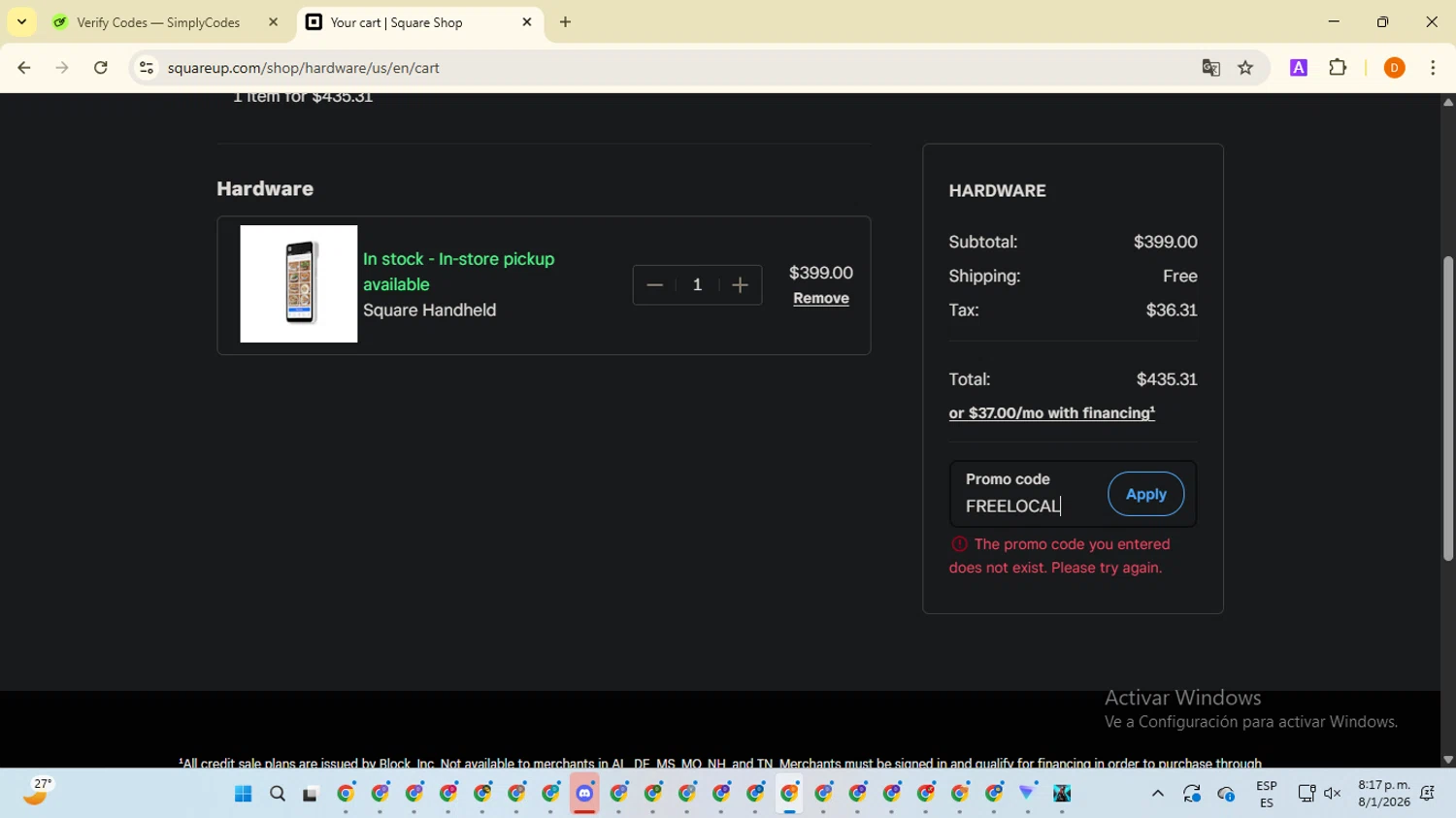
Task: Open the Extensions puzzle icon
Action: click(x=1338, y=68)
